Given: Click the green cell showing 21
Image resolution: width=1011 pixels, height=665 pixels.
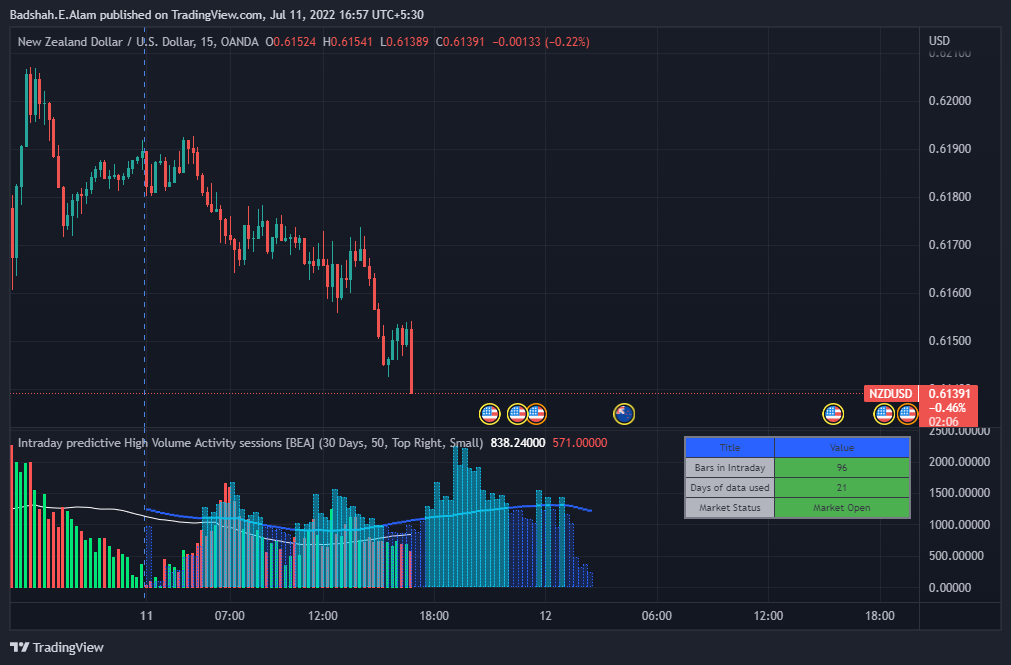Looking at the screenshot, I should point(842,488).
